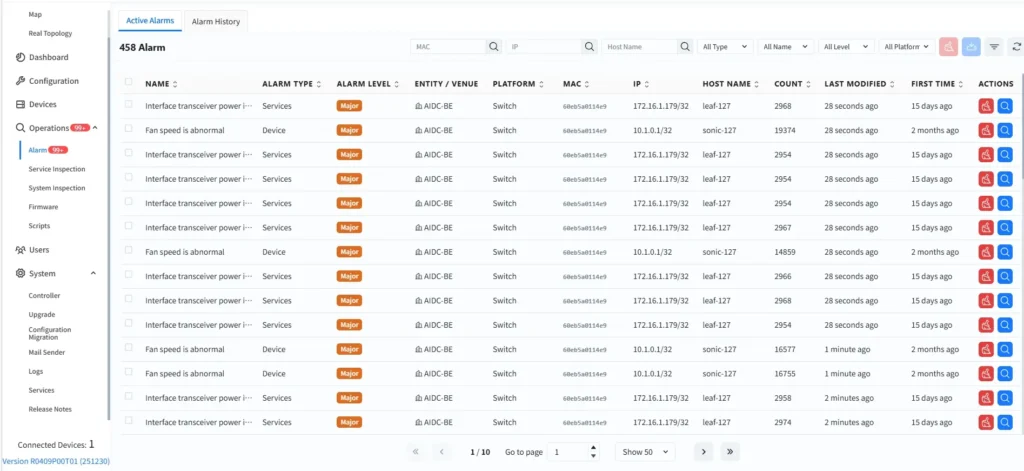Select the checkbox for the first Fan speed row
Screen dimensions: 1024x471
[x=128, y=130]
